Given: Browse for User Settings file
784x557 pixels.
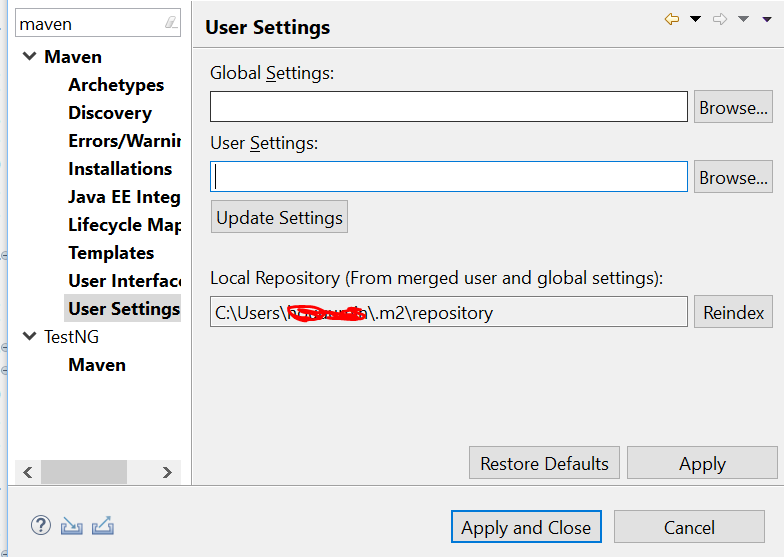Looking at the screenshot, I should click(x=733, y=176).
